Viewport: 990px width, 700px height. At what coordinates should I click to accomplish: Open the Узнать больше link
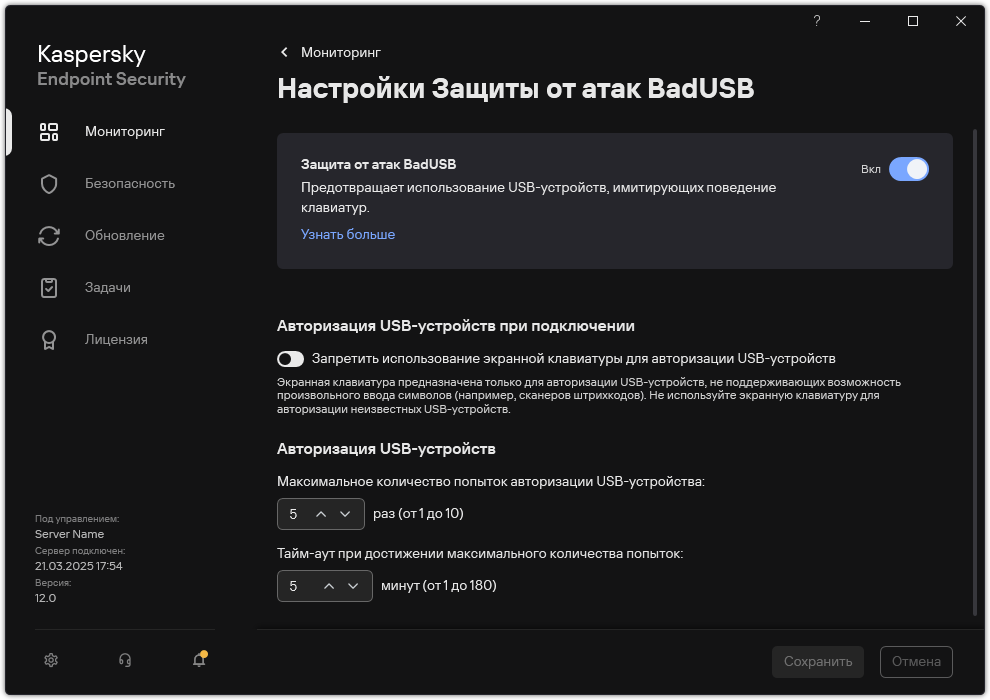(x=348, y=234)
